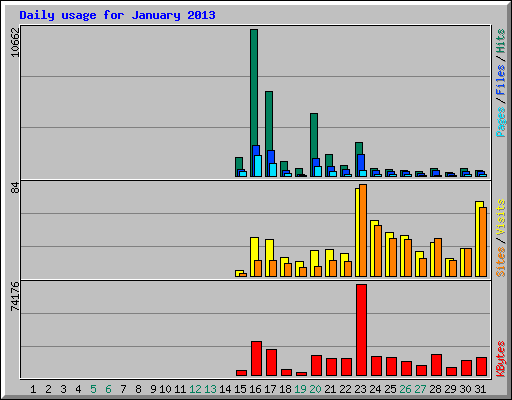512x400 pixels.
Task: Click the green Hits legend label
Action: [x=501, y=41]
